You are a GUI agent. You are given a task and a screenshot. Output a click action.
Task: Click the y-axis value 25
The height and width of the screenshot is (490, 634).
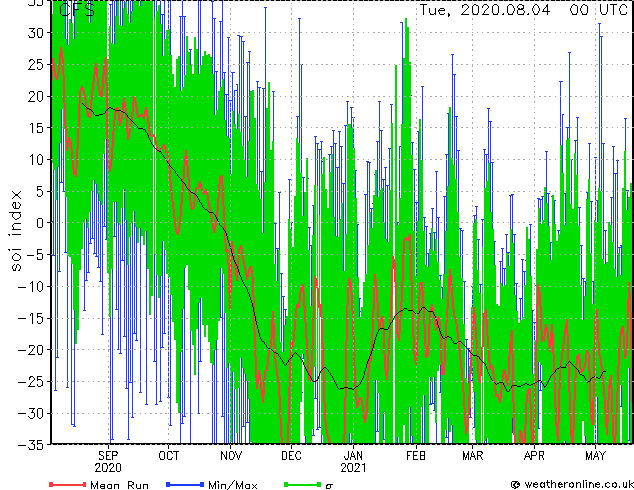point(36,65)
